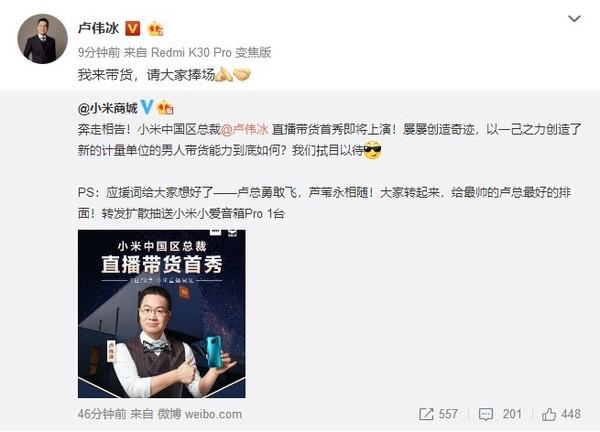Open the @小米商城 account link

coord(108,109)
